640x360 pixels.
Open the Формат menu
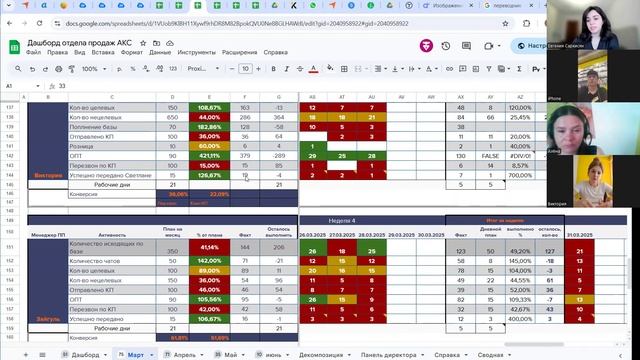click(x=132, y=52)
